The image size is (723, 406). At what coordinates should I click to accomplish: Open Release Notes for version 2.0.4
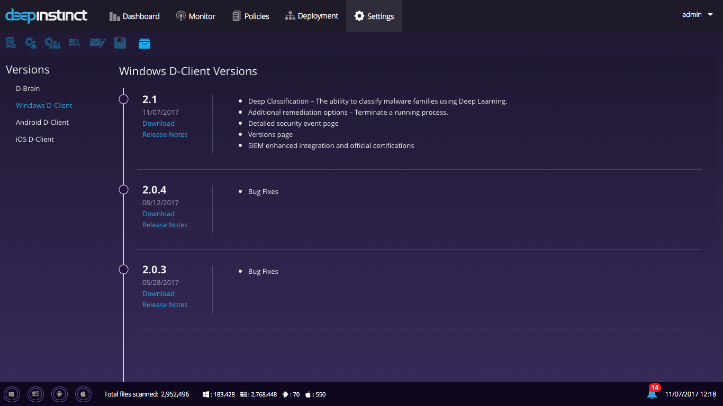(x=165, y=225)
